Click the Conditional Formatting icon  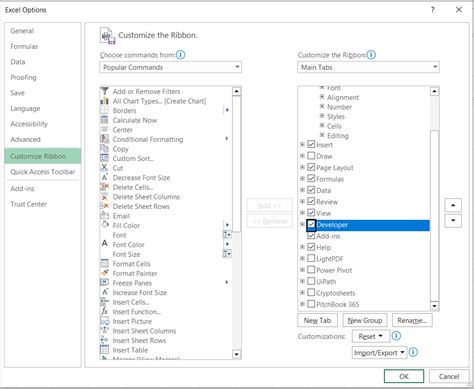(105, 139)
